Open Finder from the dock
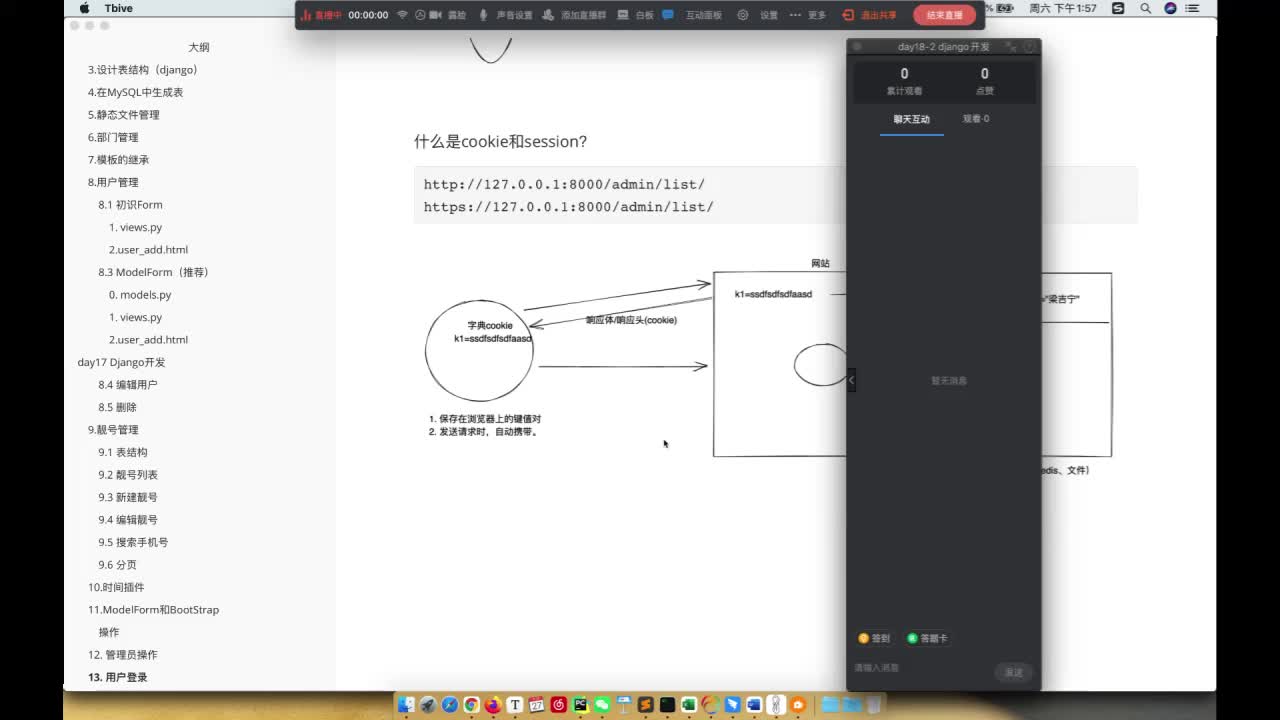 pos(405,705)
